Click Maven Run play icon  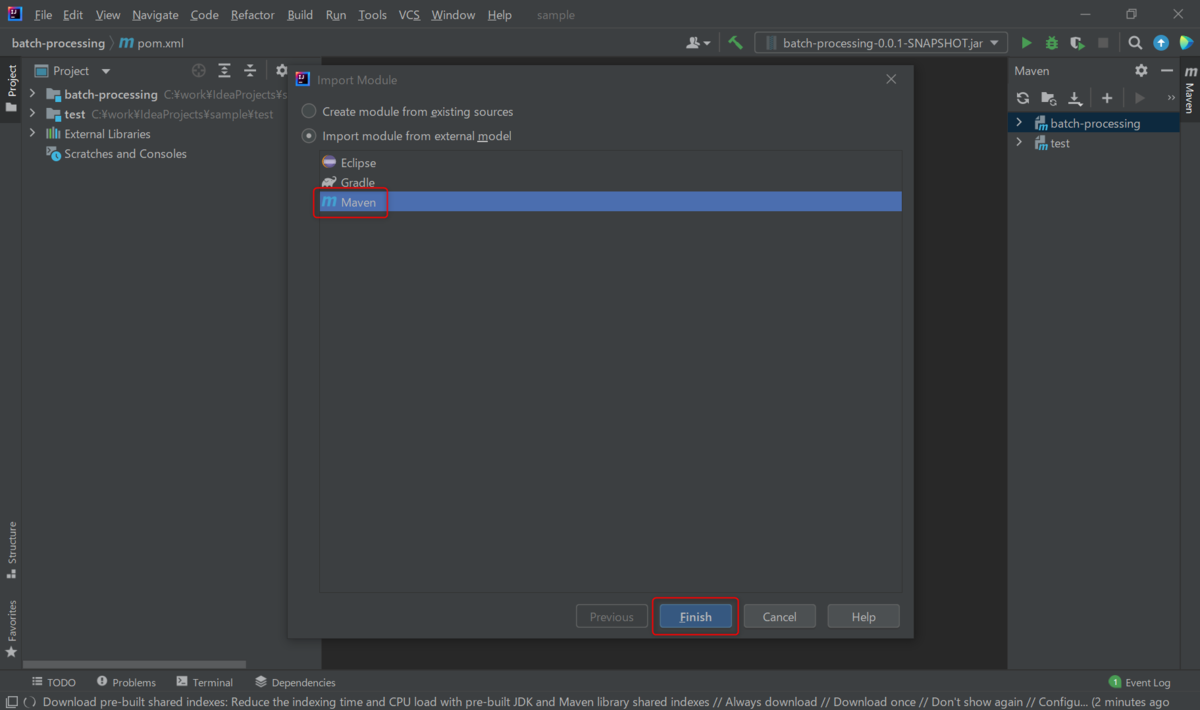[x=1139, y=98]
